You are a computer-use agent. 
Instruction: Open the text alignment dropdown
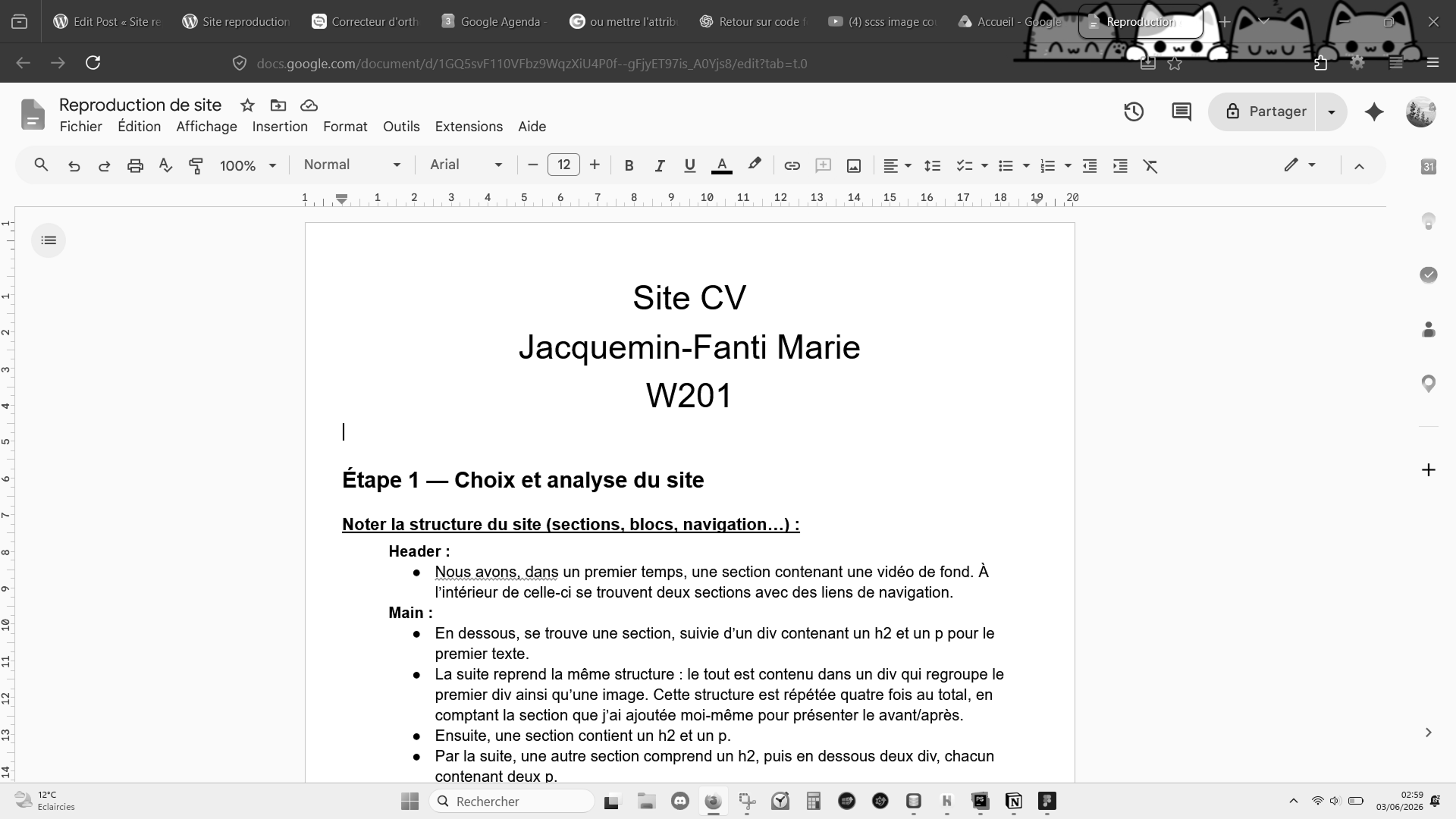click(897, 165)
